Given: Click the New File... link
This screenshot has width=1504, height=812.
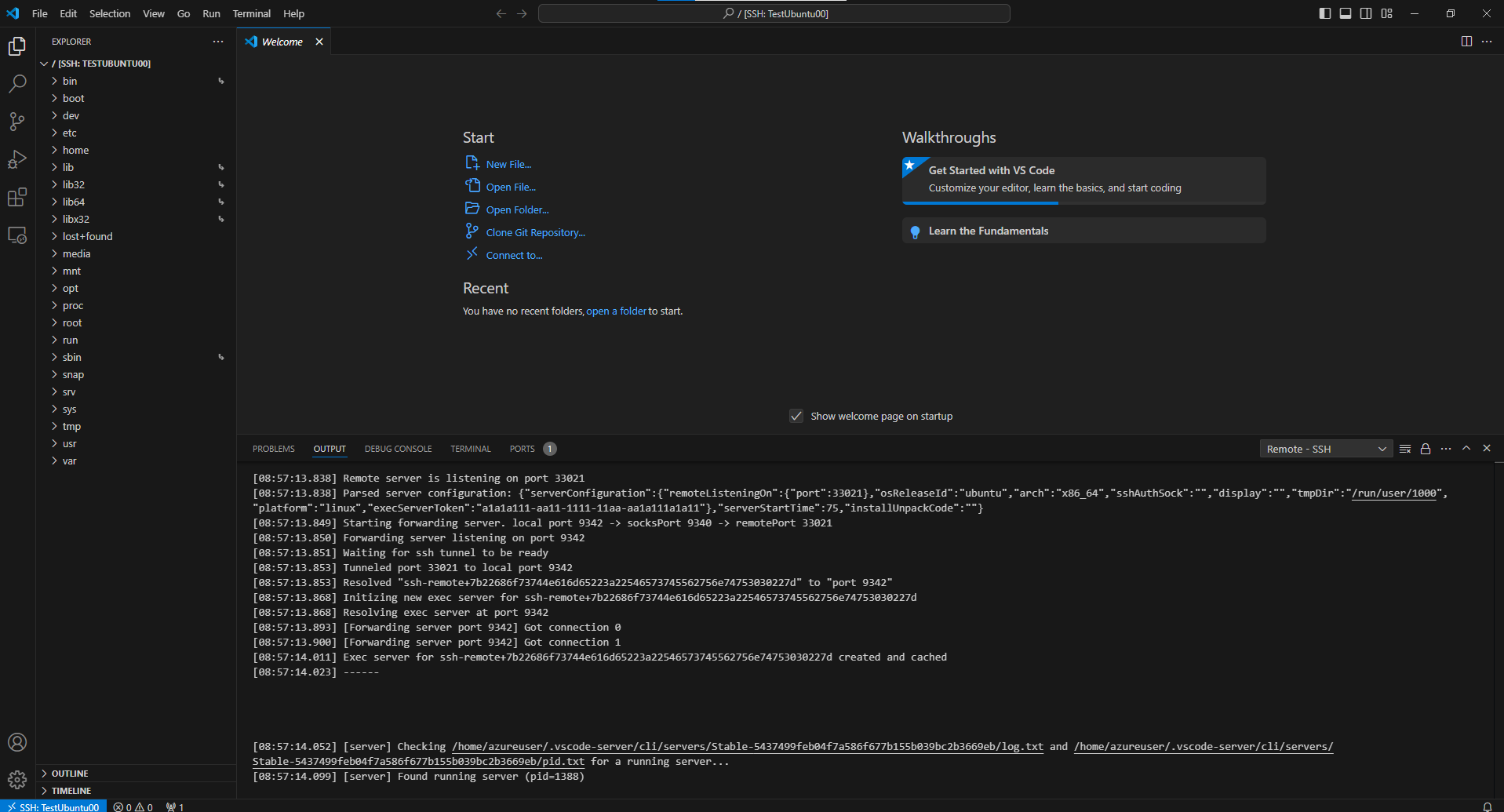Looking at the screenshot, I should (x=508, y=164).
